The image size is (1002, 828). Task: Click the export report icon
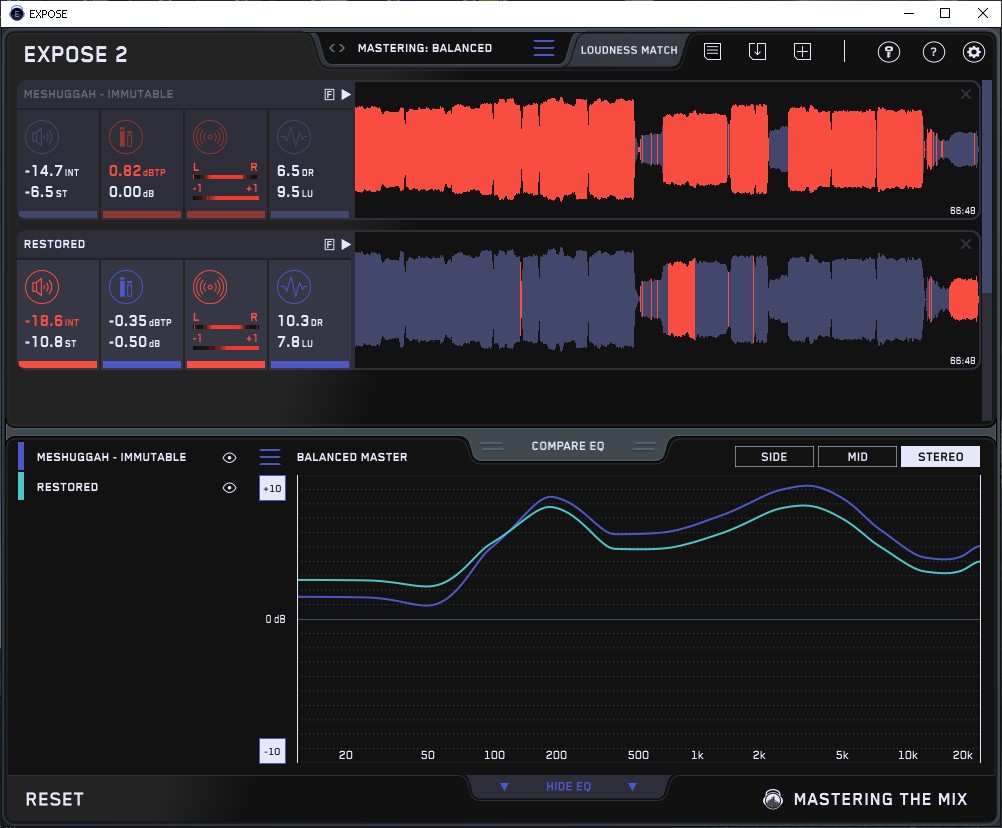point(757,51)
